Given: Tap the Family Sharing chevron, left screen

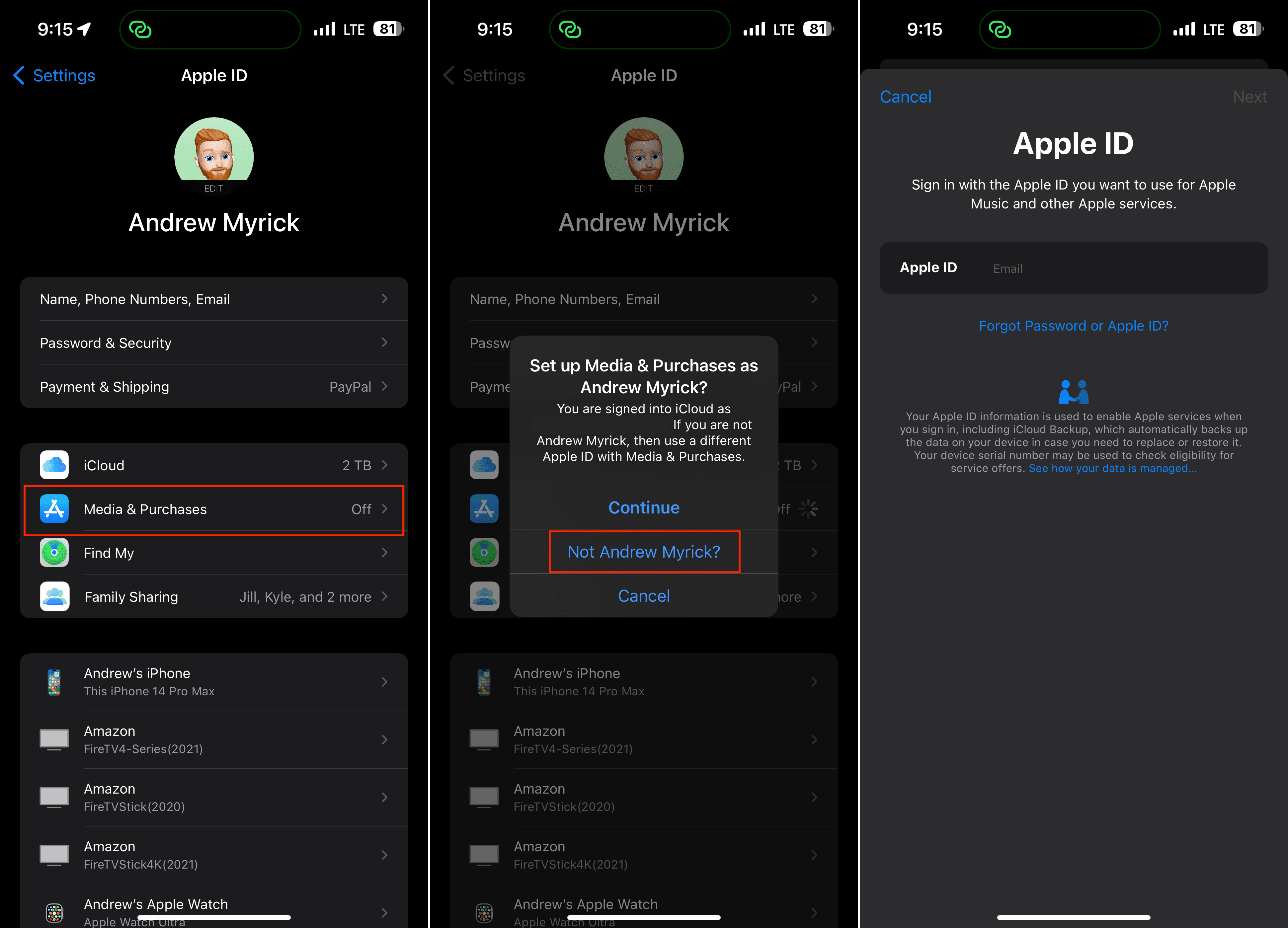Looking at the screenshot, I should click(384, 596).
